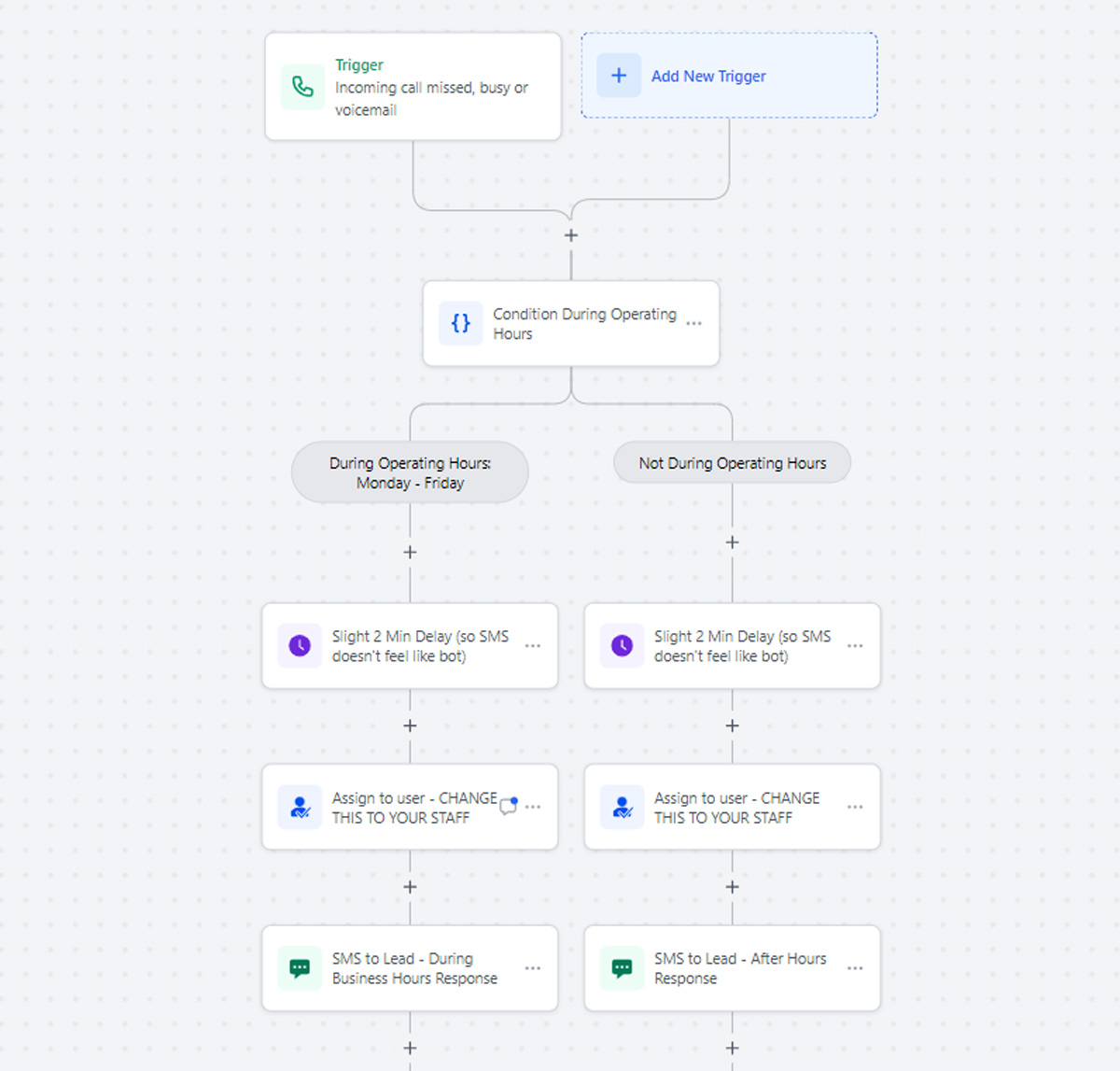This screenshot has width=1120, height=1071.
Task: Click the green SMS icon for After Hours Response
Action: (622, 968)
